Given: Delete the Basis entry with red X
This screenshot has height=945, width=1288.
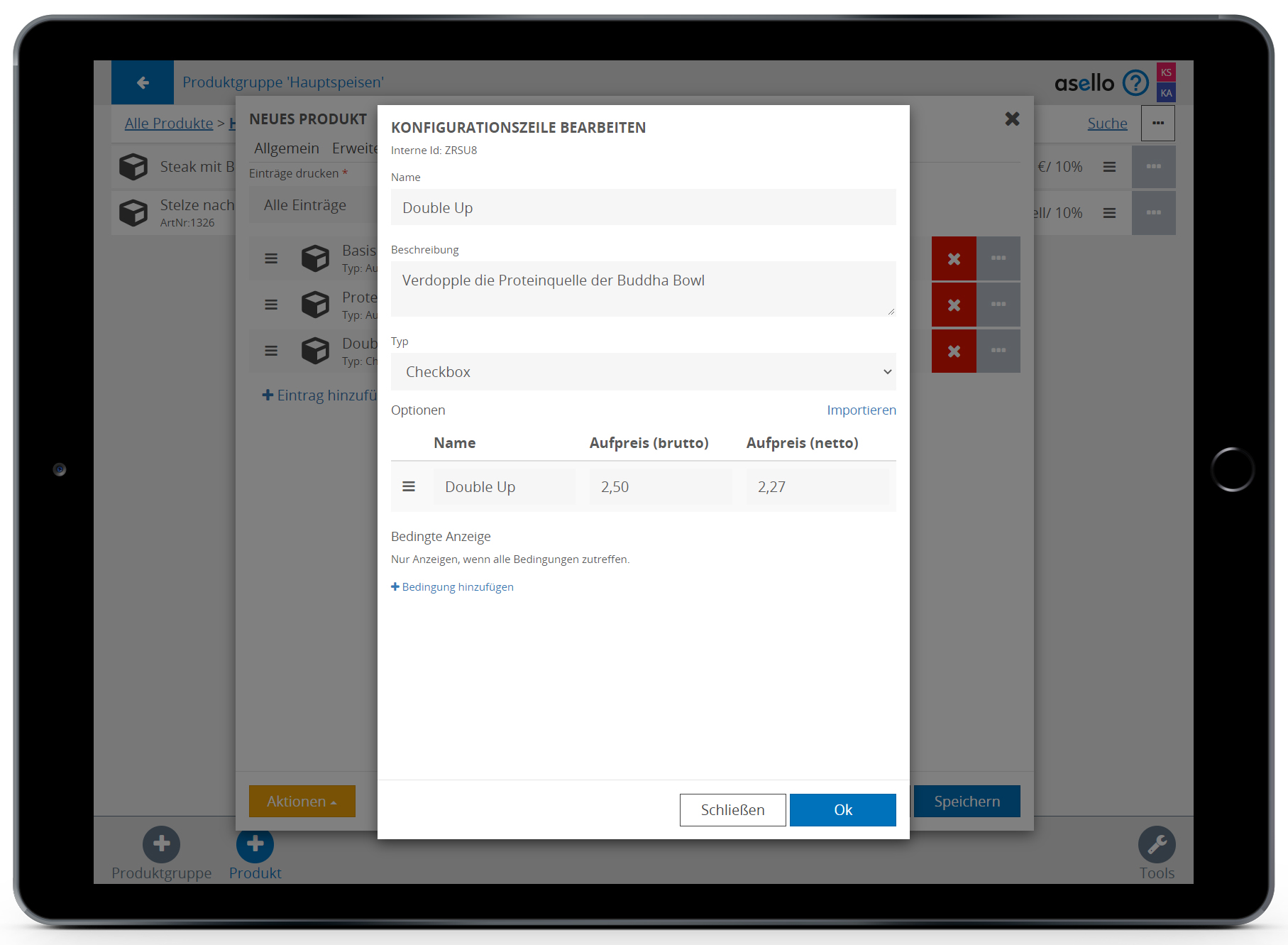Looking at the screenshot, I should coord(954,258).
